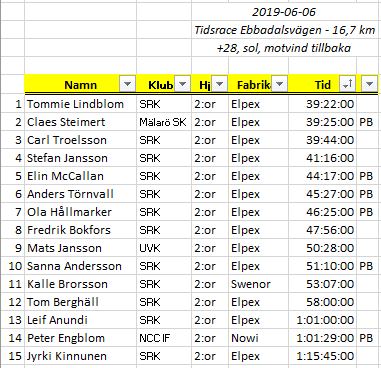Click the Tidsrace Ebbadalsvägen title cell

point(284,30)
